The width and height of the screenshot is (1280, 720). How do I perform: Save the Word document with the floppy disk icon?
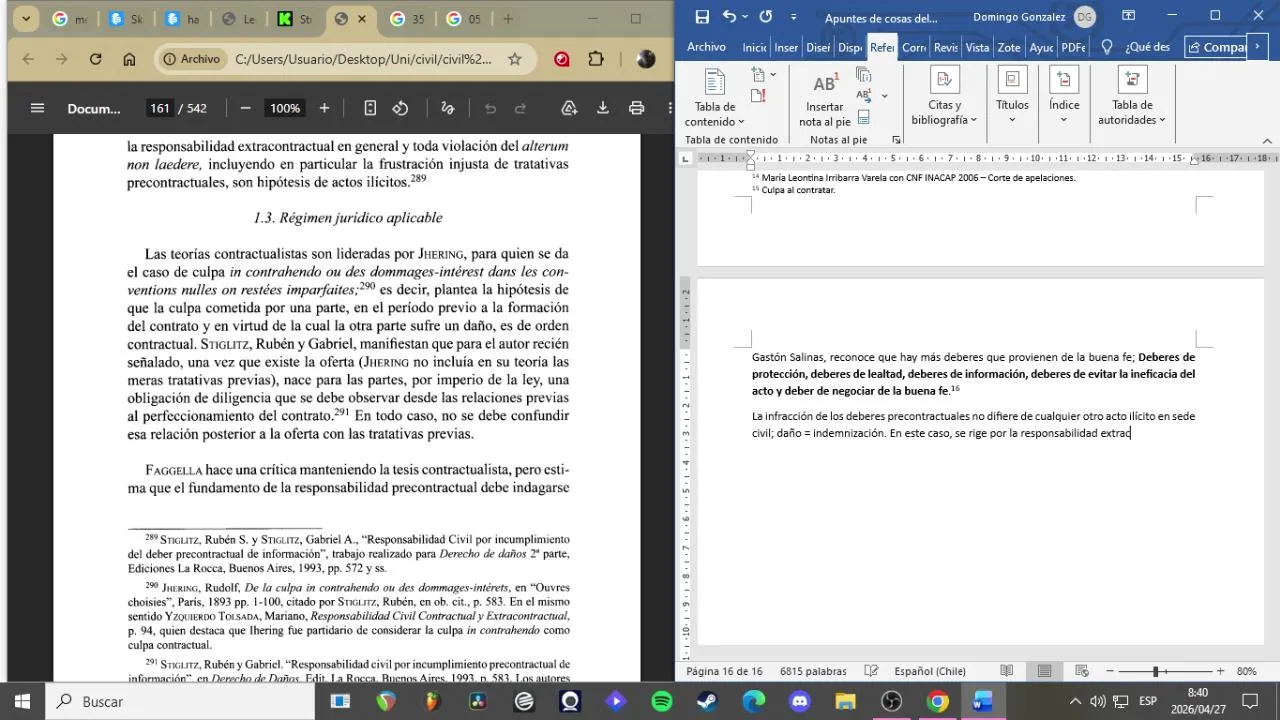(702, 17)
